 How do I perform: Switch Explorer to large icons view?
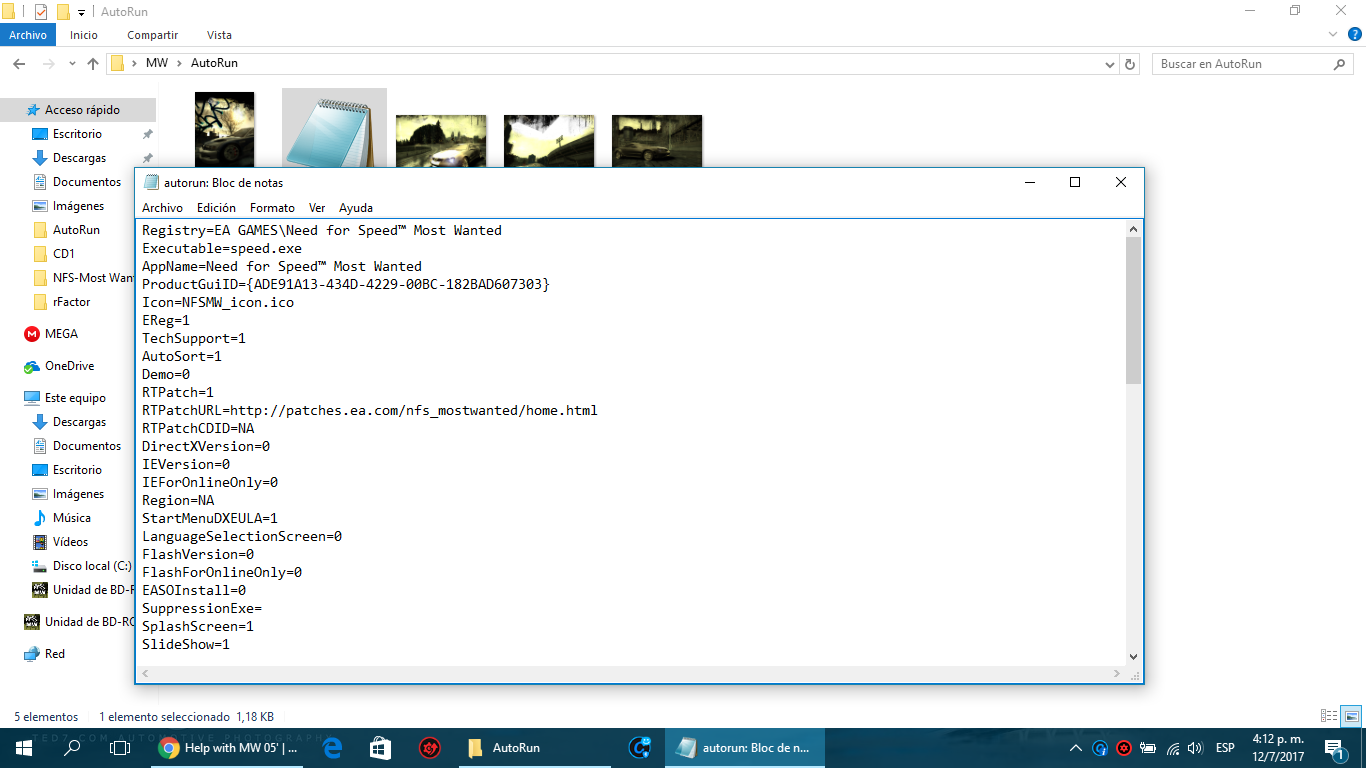(x=1351, y=716)
